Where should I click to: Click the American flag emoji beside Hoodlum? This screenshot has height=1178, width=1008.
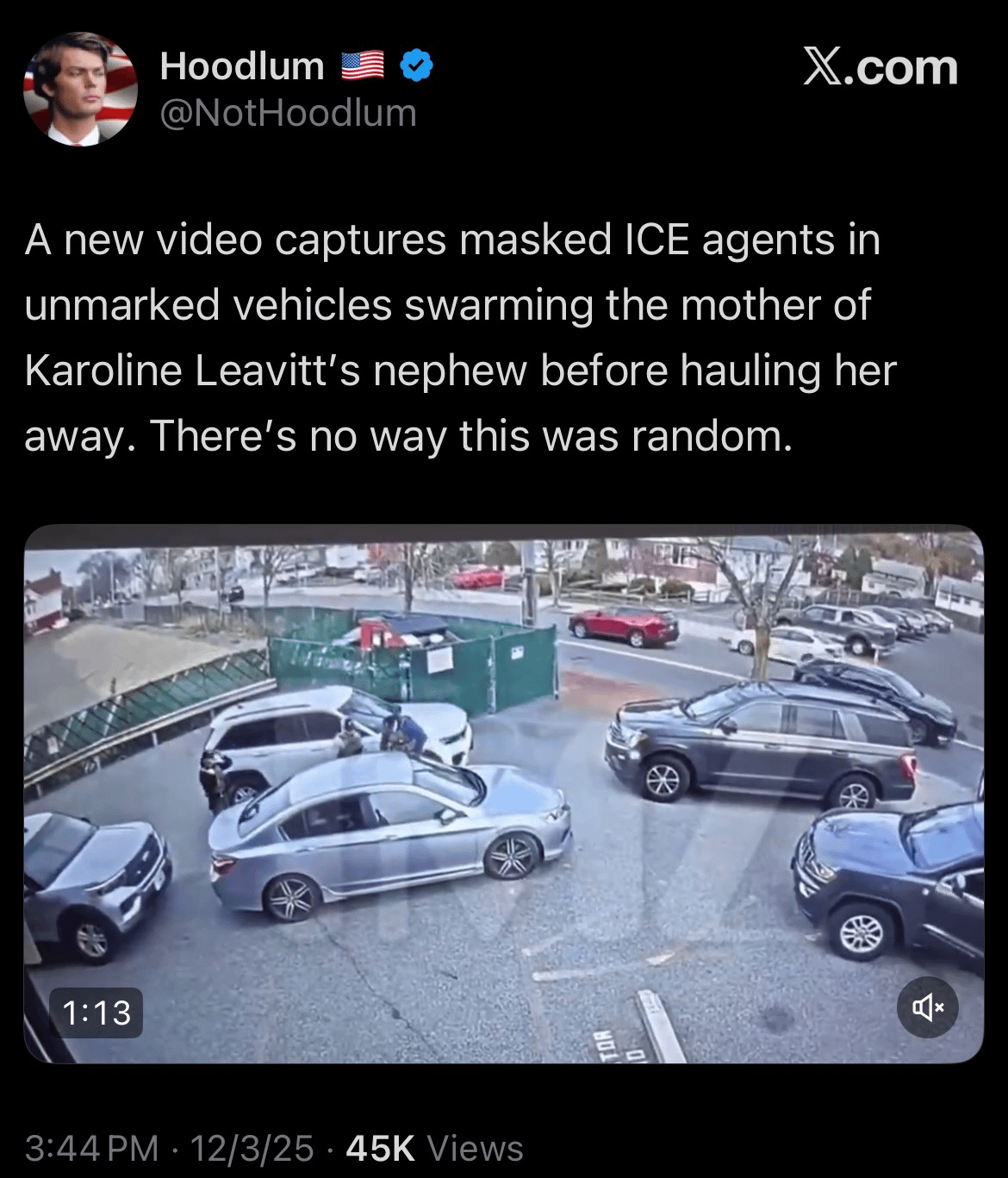[x=363, y=66]
